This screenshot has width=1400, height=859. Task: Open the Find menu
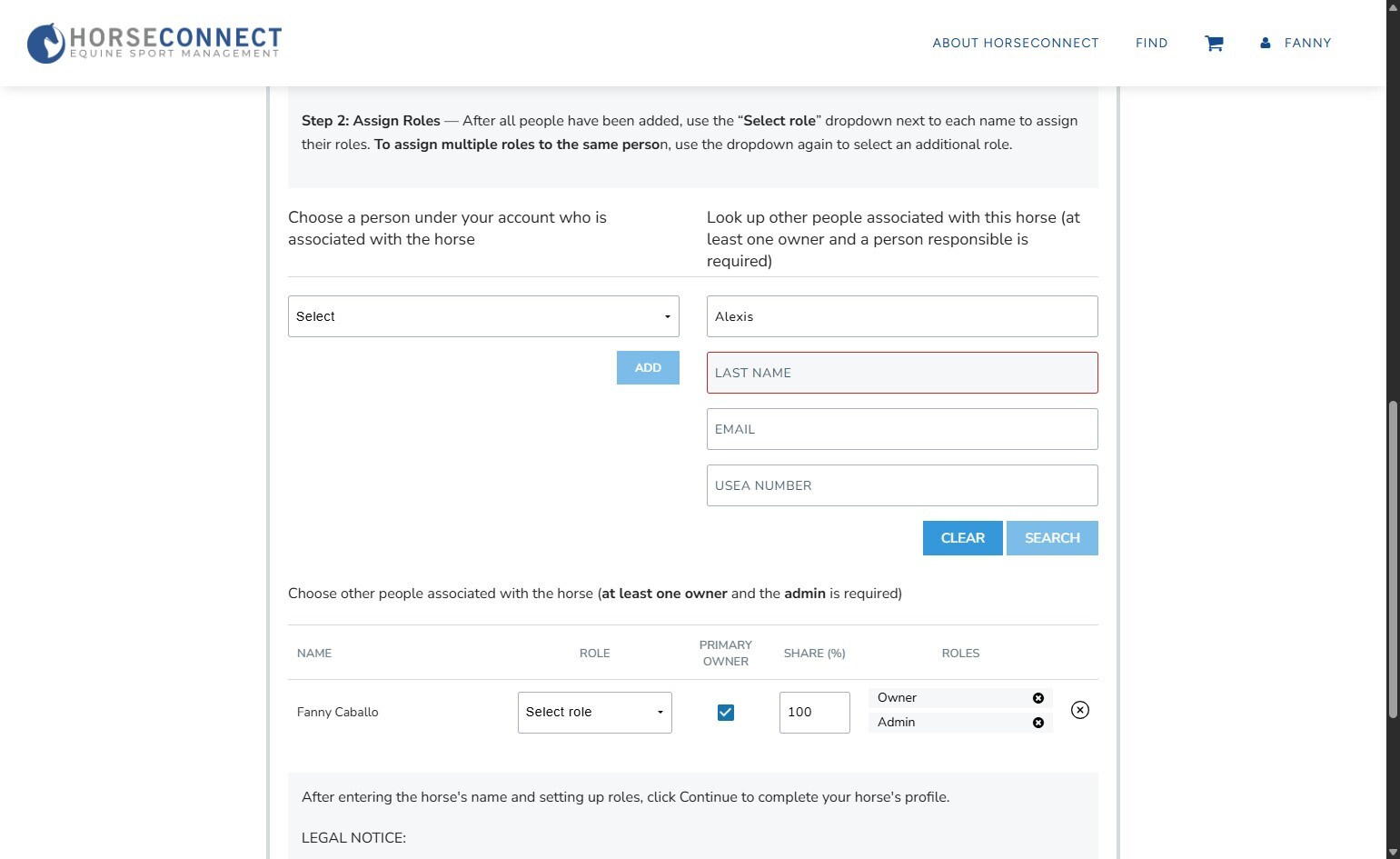(1151, 43)
